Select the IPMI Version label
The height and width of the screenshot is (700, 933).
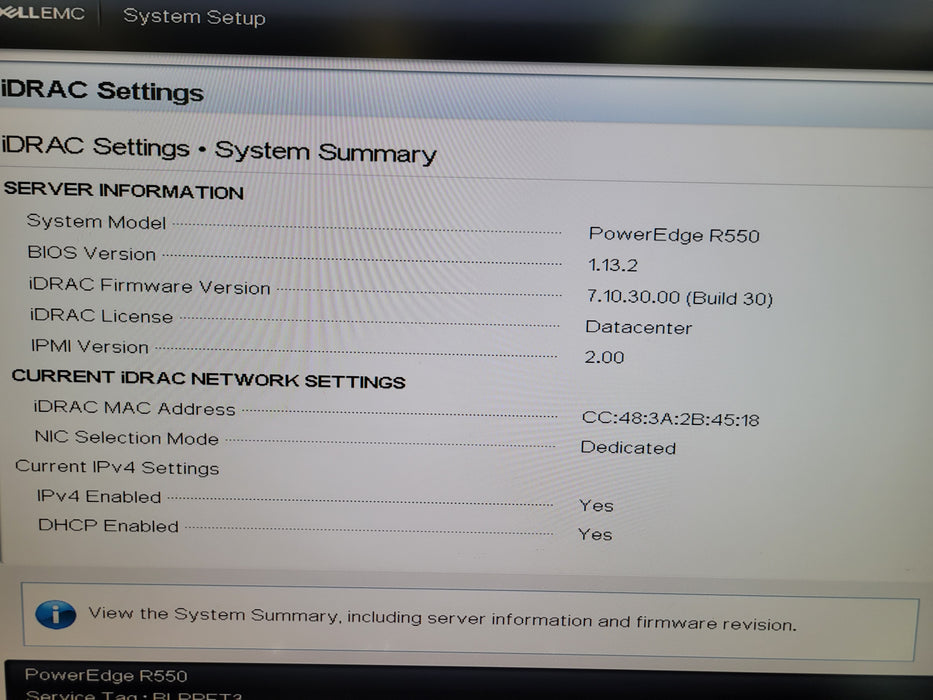pyautogui.click(x=90, y=346)
